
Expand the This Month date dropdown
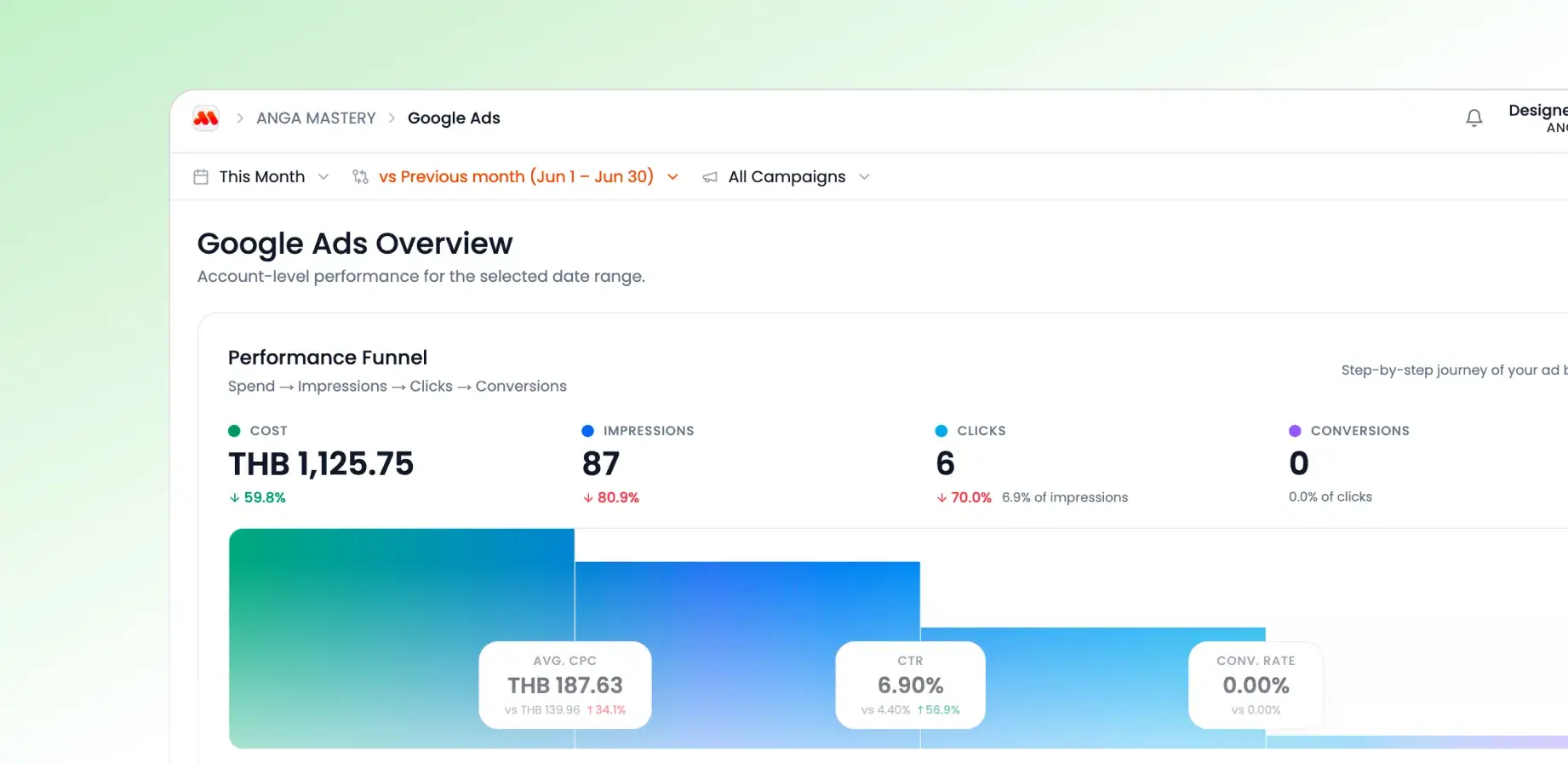[x=262, y=177]
